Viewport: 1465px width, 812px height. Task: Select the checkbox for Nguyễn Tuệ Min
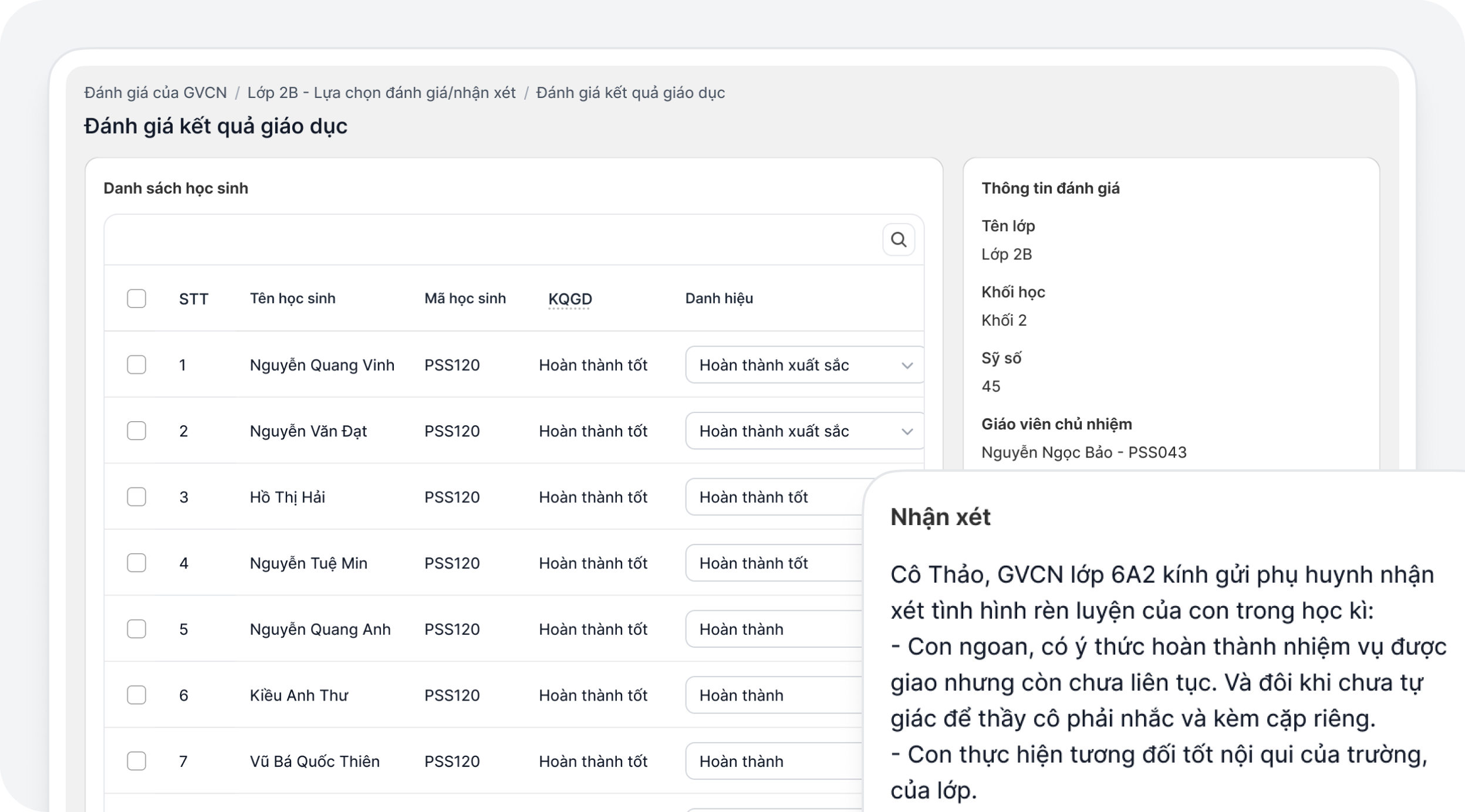[x=137, y=563]
